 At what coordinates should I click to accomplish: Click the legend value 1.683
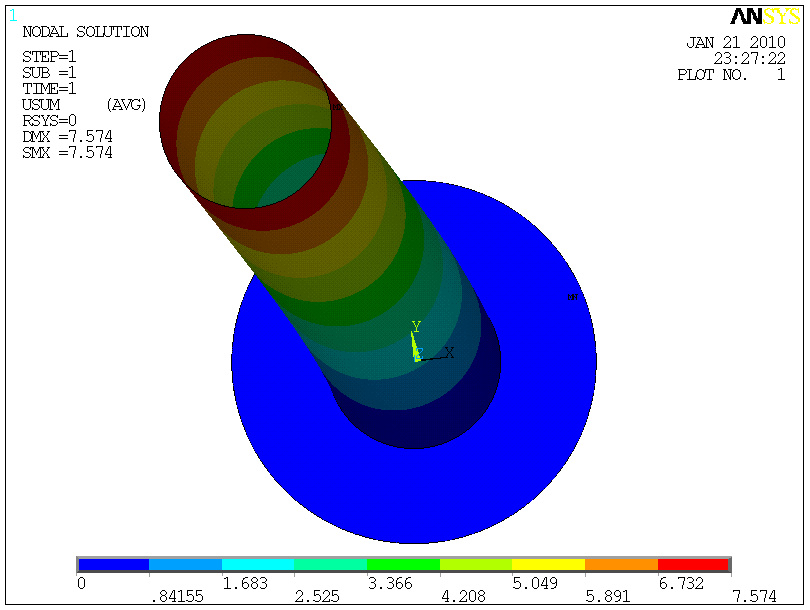(x=245, y=583)
